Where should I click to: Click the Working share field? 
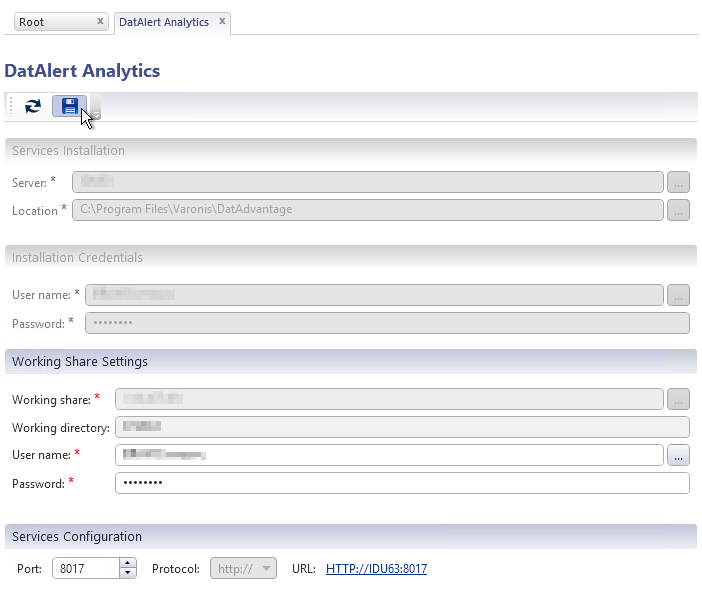(389, 399)
